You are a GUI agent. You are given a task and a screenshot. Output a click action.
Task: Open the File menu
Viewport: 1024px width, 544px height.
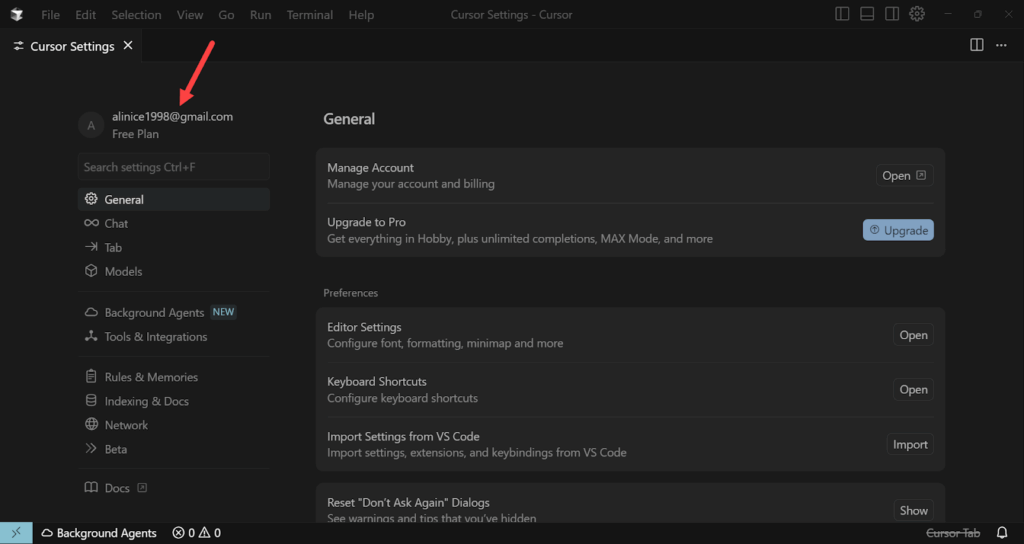tap(50, 14)
